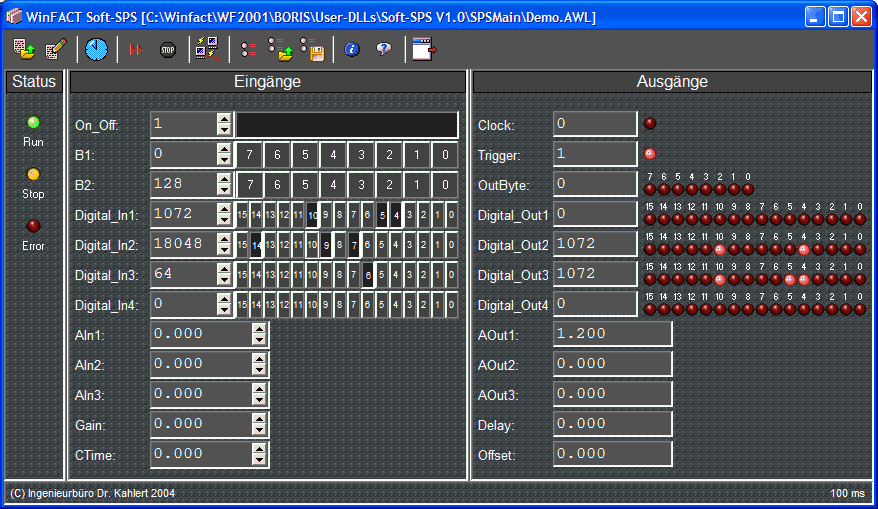Click the Gain input field
Viewport: 878px width, 509px height.
point(202,424)
